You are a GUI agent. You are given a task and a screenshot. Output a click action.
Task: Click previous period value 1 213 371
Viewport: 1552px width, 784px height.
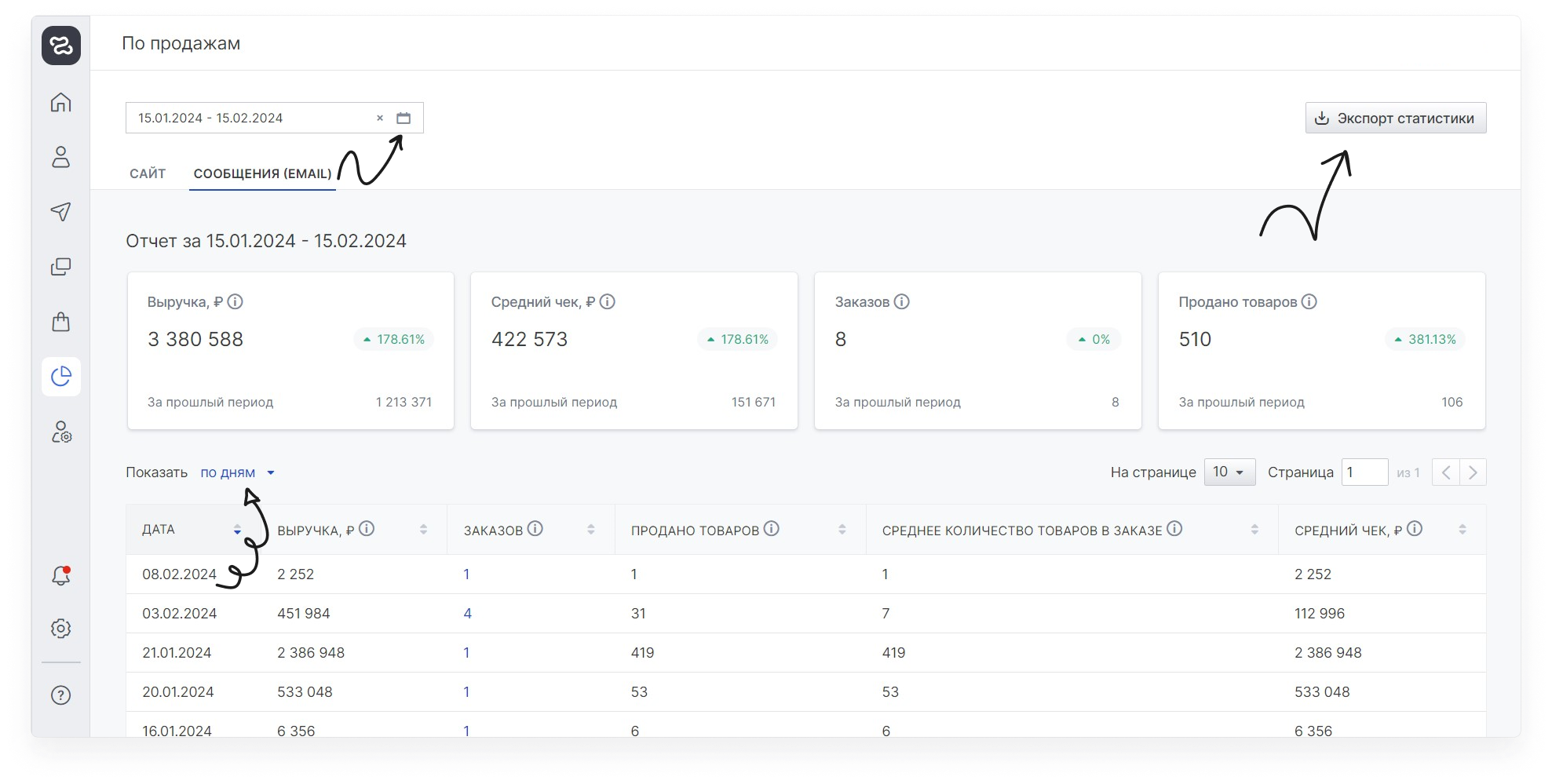pos(404,402)
